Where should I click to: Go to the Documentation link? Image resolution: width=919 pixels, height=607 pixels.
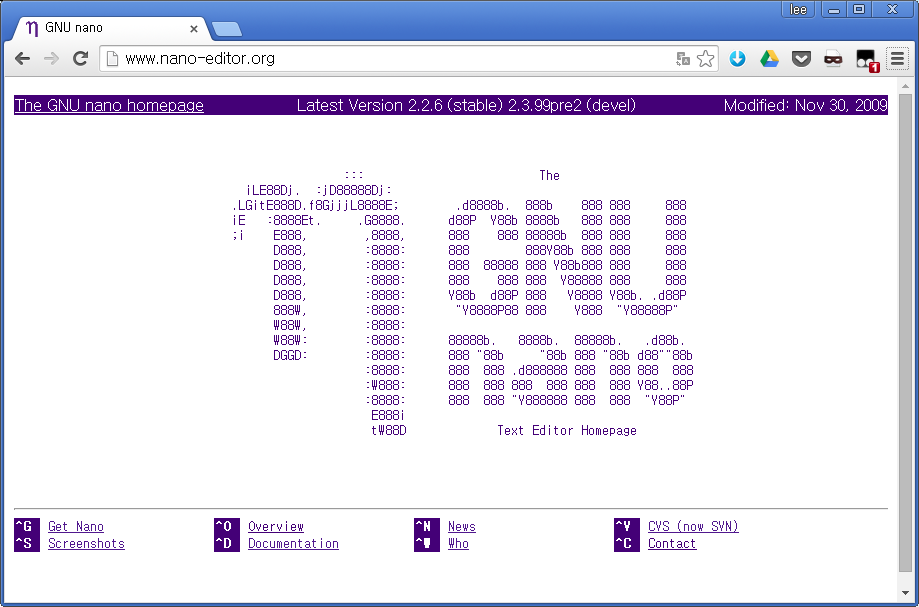(293, 544)
